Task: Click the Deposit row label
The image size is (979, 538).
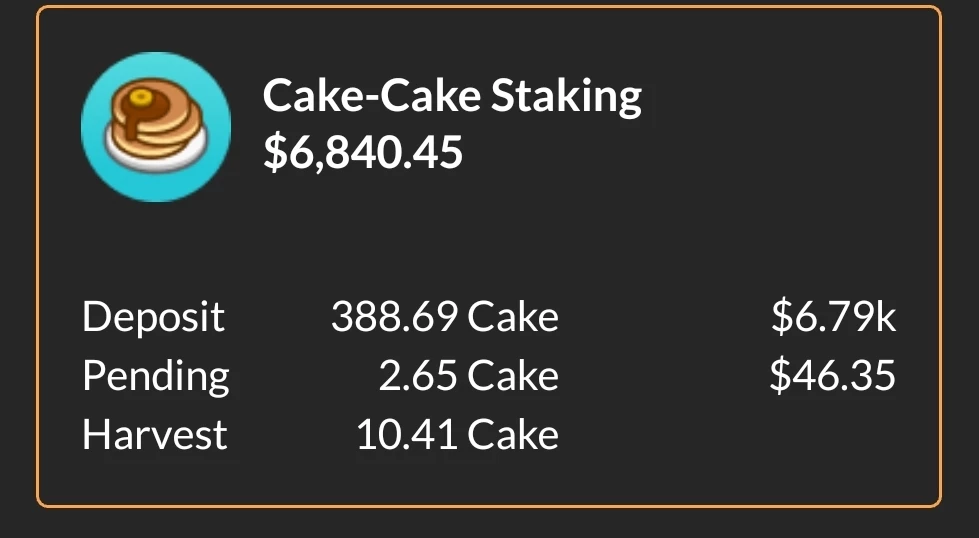Action: click(153, 317)
